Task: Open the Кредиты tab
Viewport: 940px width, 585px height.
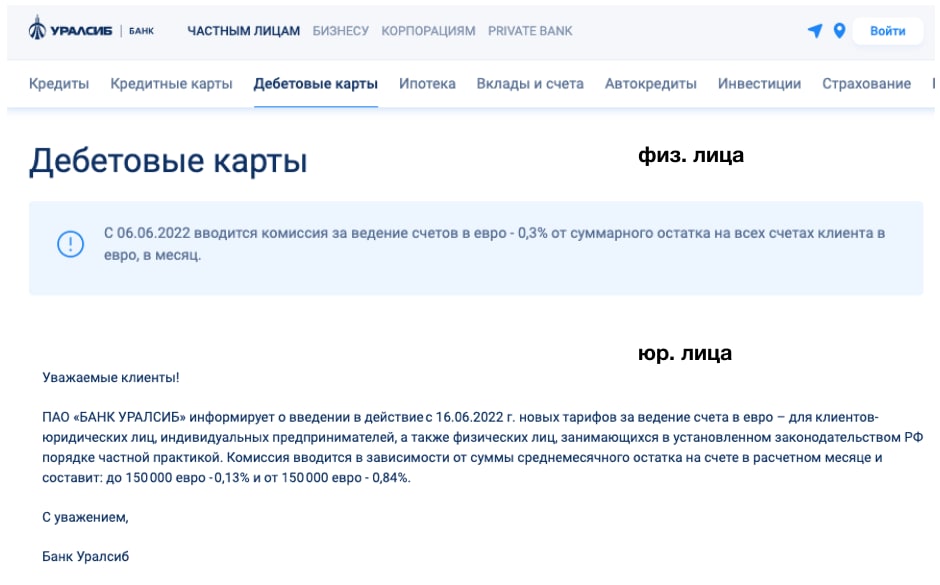Action: pos(59,84)
